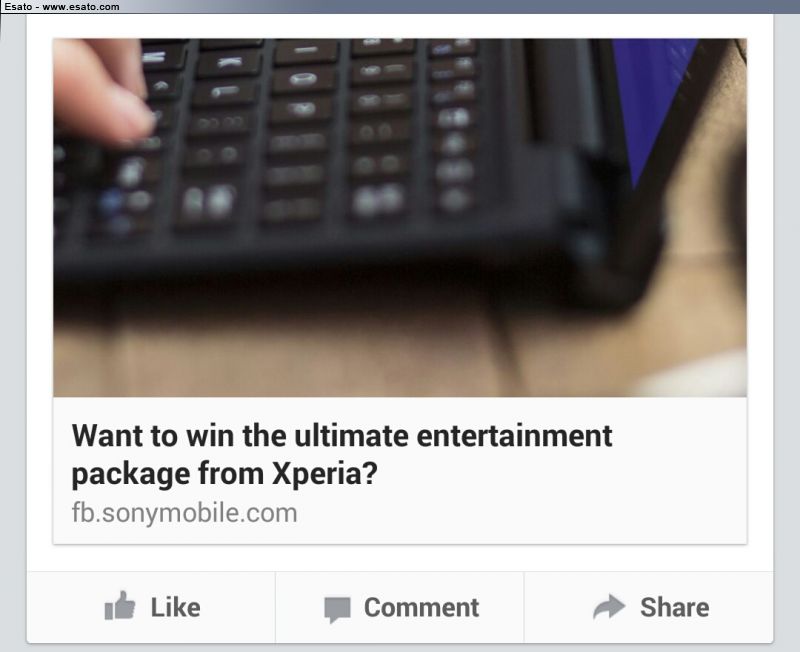Click the Esato title bar text

62,7
